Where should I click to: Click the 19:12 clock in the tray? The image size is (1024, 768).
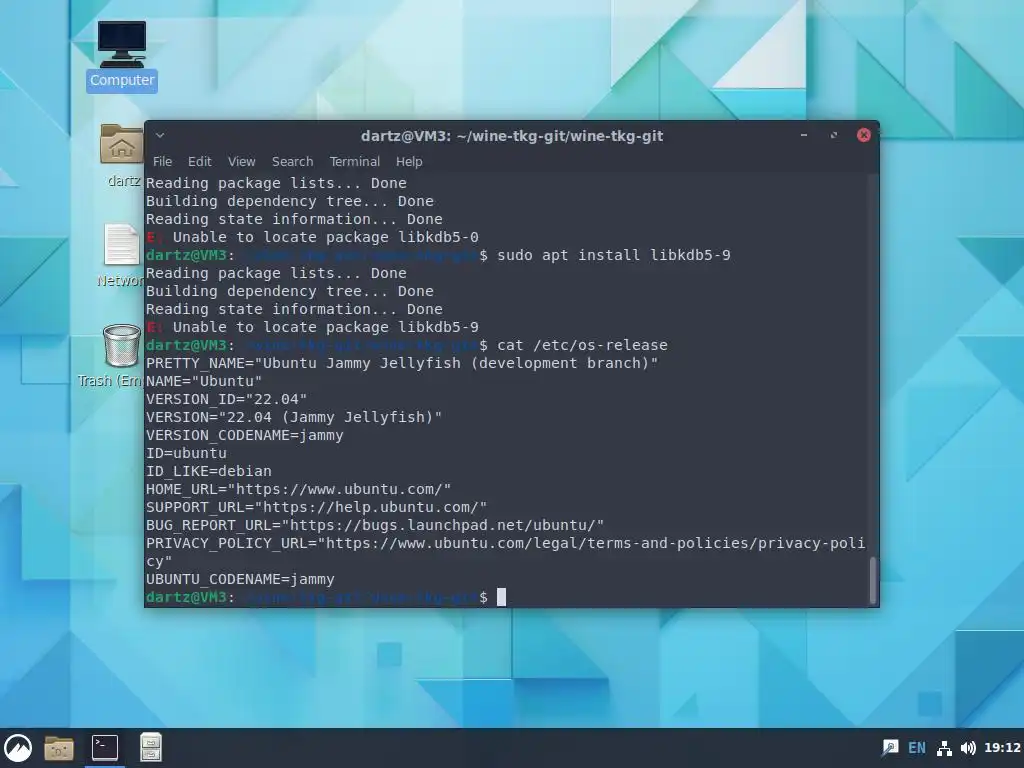[x=1002, y=748]
